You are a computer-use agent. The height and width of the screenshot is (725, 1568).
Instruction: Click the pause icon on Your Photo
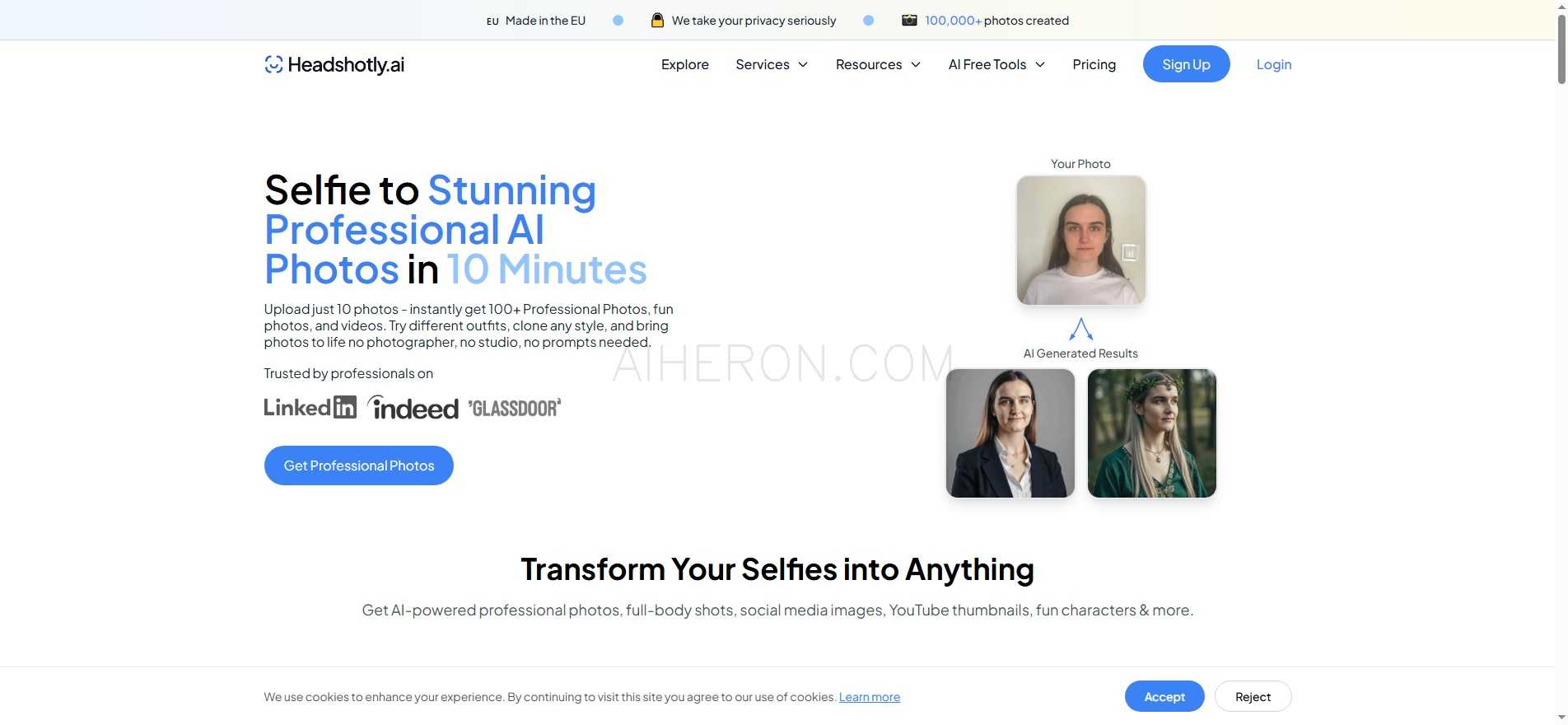coord(1130,253)
